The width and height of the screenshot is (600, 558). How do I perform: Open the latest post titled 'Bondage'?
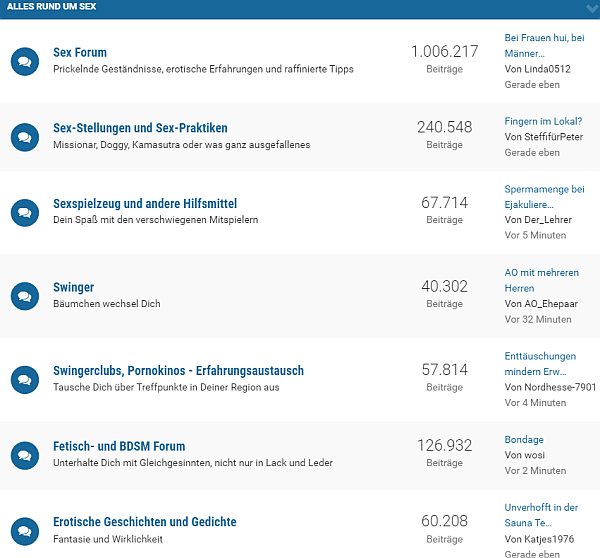pyautogui.click(x=524, y=439)
